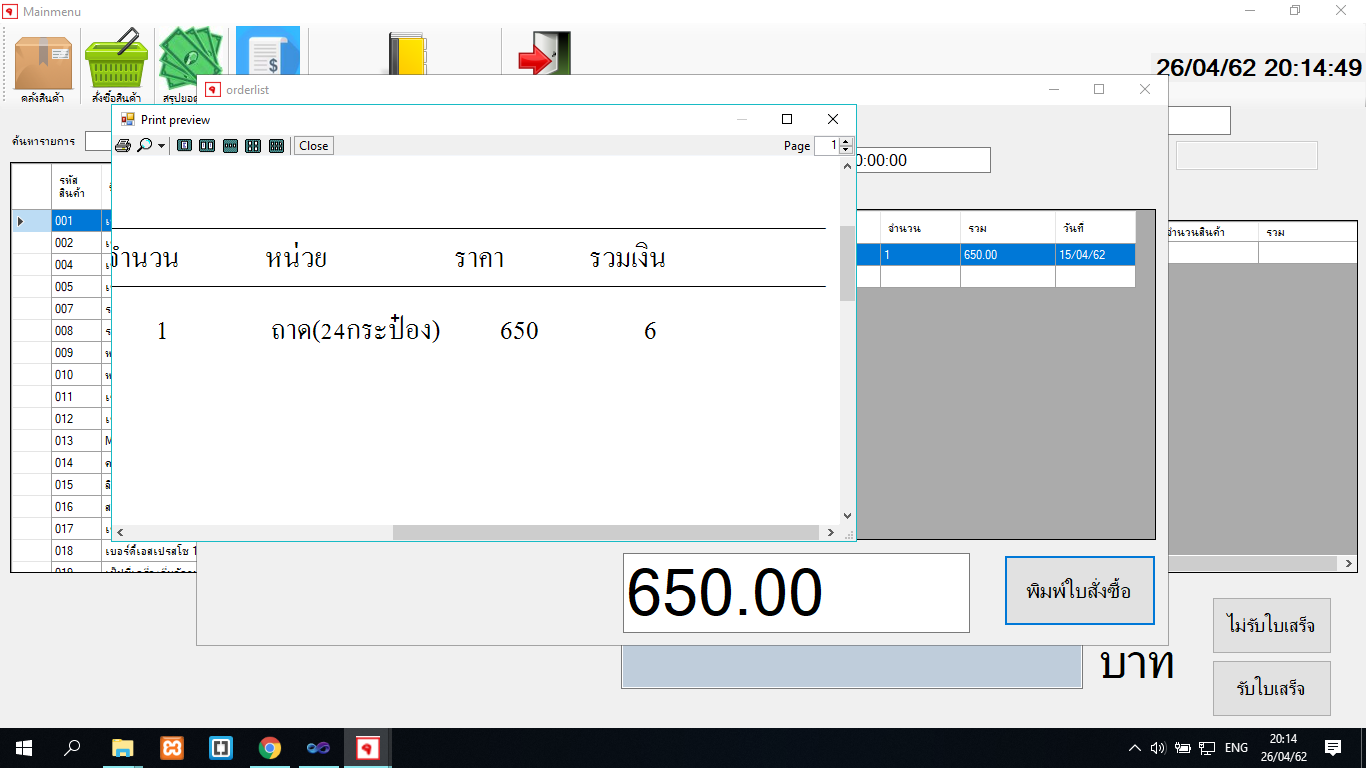Select product code 015 in the Mainmenu list

(x=76, y=485)
